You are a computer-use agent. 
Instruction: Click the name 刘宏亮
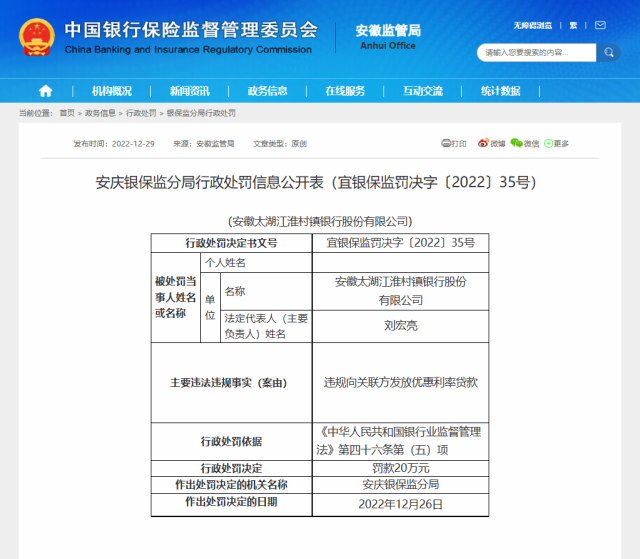pos(400,326)
